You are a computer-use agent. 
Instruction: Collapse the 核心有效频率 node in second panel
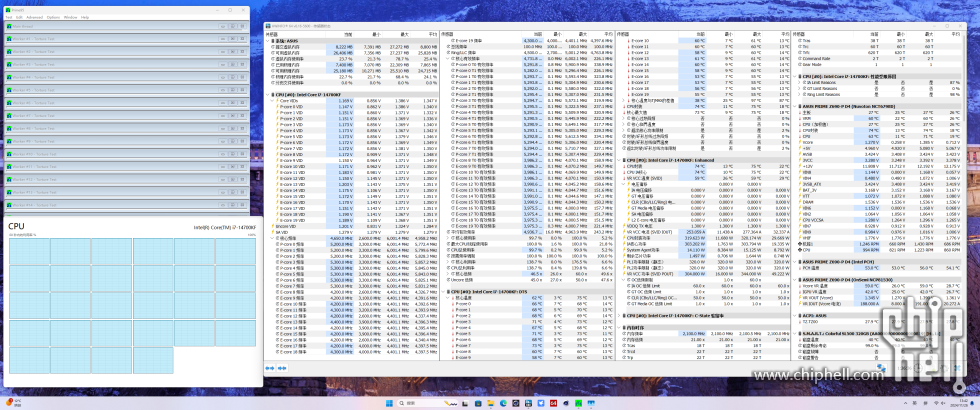tap(448, 58)
